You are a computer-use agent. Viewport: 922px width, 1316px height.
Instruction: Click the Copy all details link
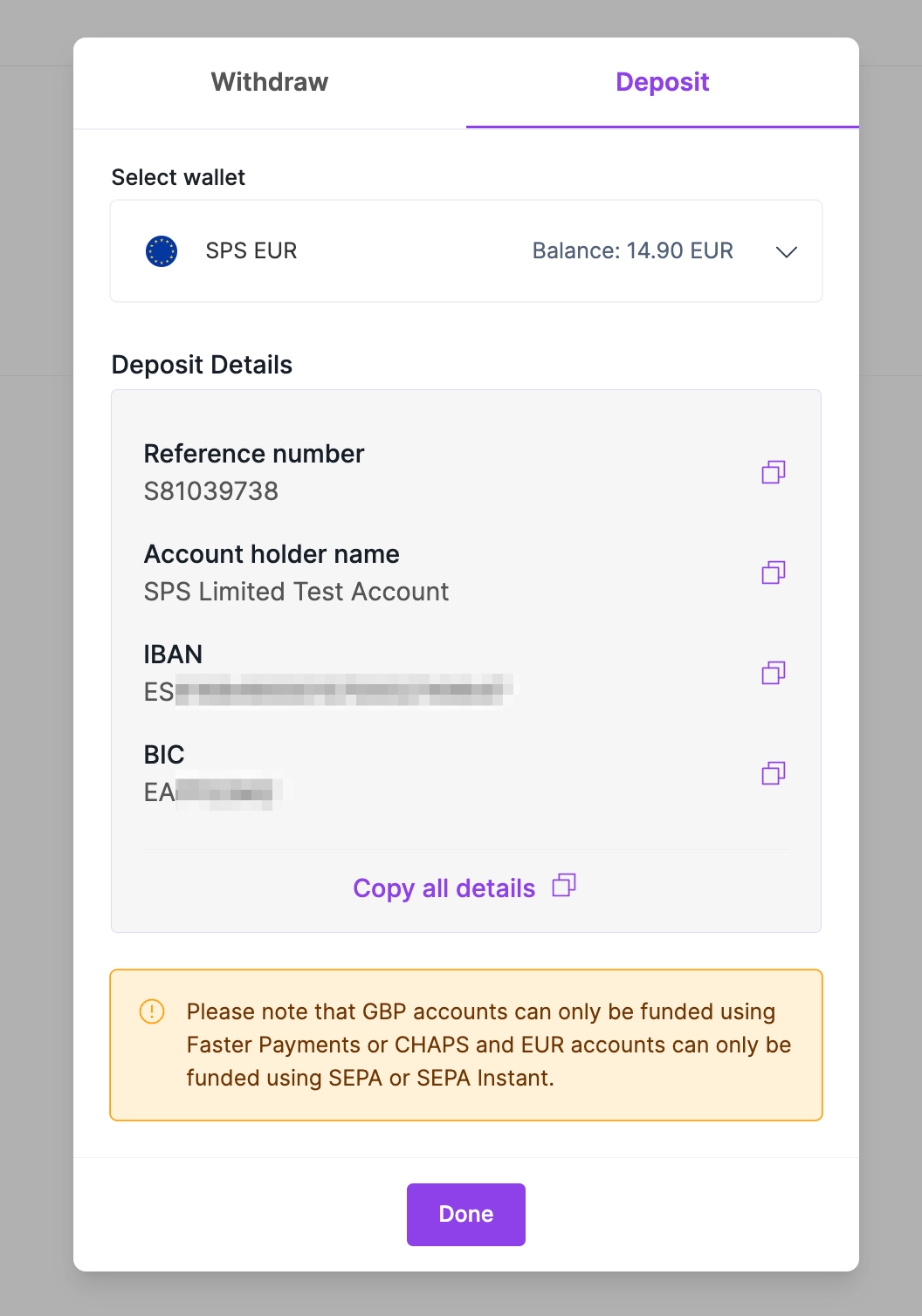(444, 888)
